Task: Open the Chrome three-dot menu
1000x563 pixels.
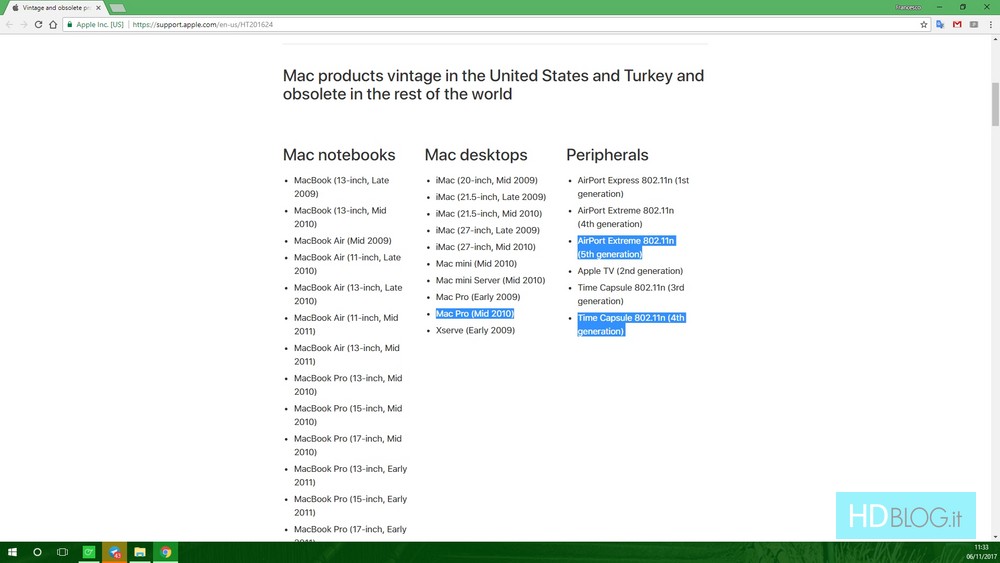Action: pos(990,24)
